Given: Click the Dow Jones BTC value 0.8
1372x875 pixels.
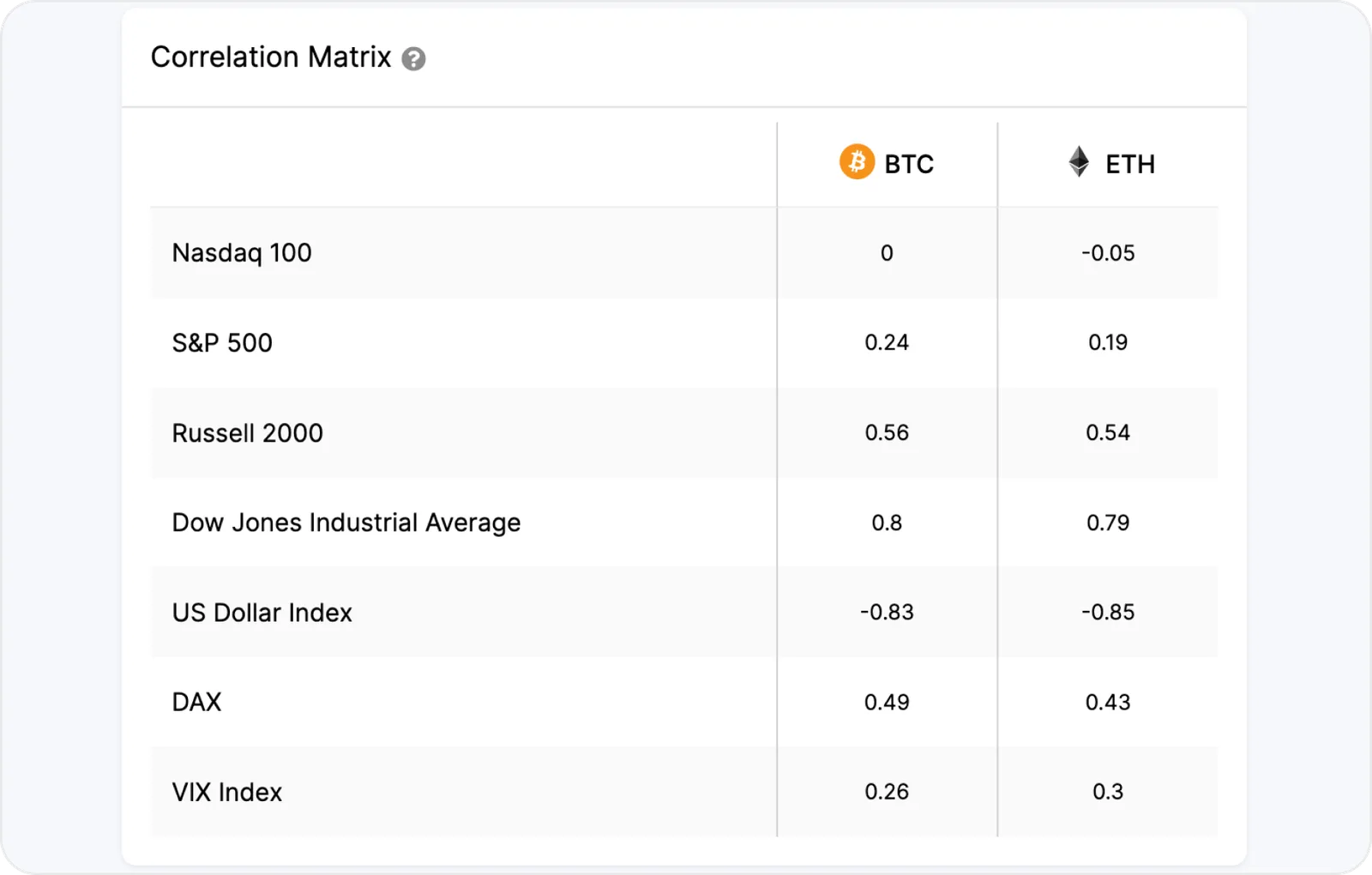Looking at the screenshot, I should point(887,522).
